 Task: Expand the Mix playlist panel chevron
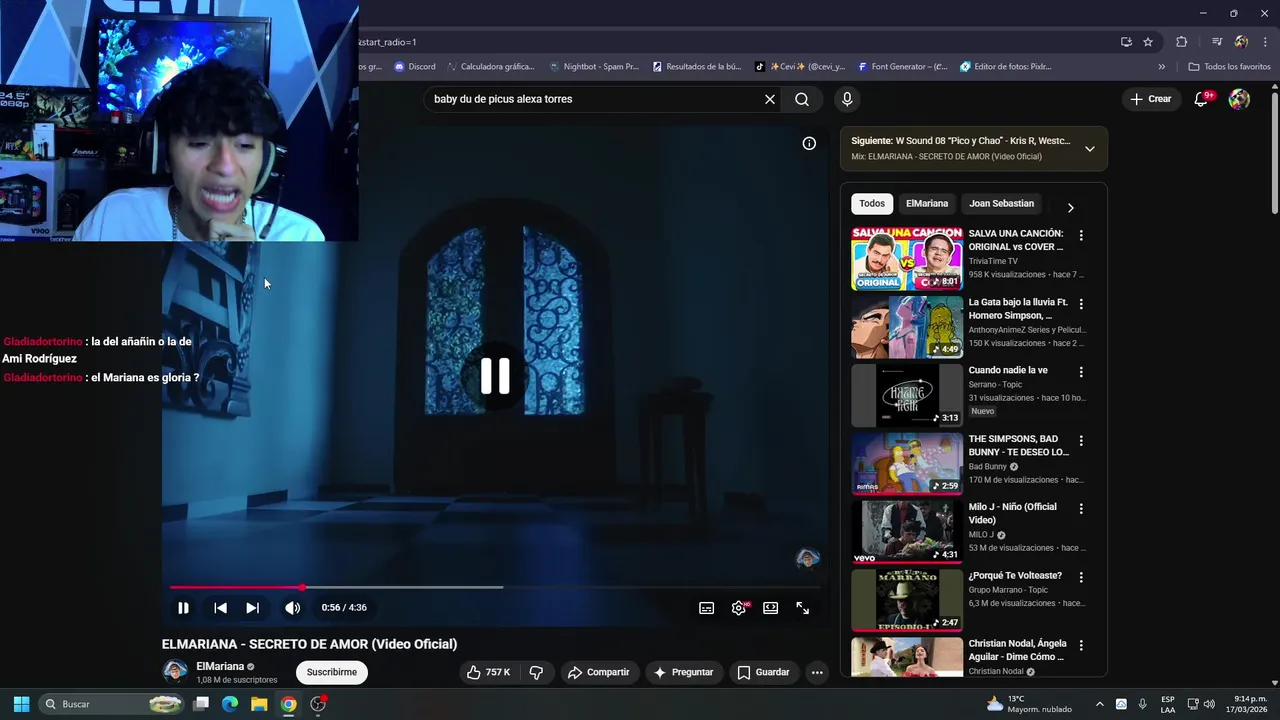tap(1090, 149)
